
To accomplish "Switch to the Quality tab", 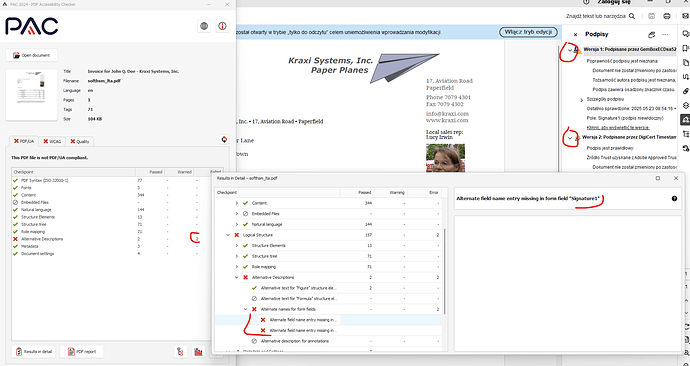I will [79, 141].
